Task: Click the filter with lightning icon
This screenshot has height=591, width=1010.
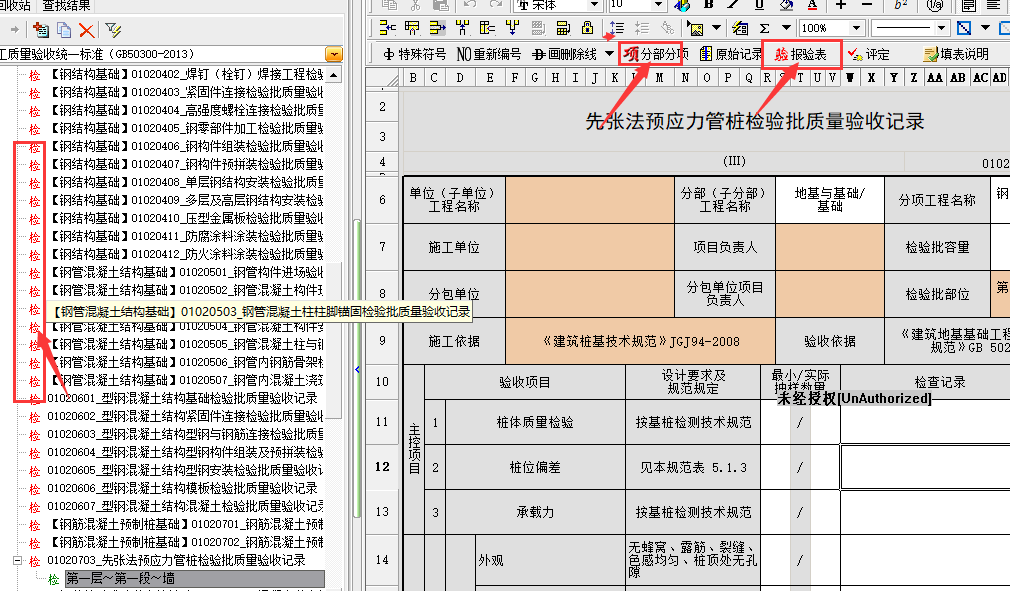Action: pos(113,31)
